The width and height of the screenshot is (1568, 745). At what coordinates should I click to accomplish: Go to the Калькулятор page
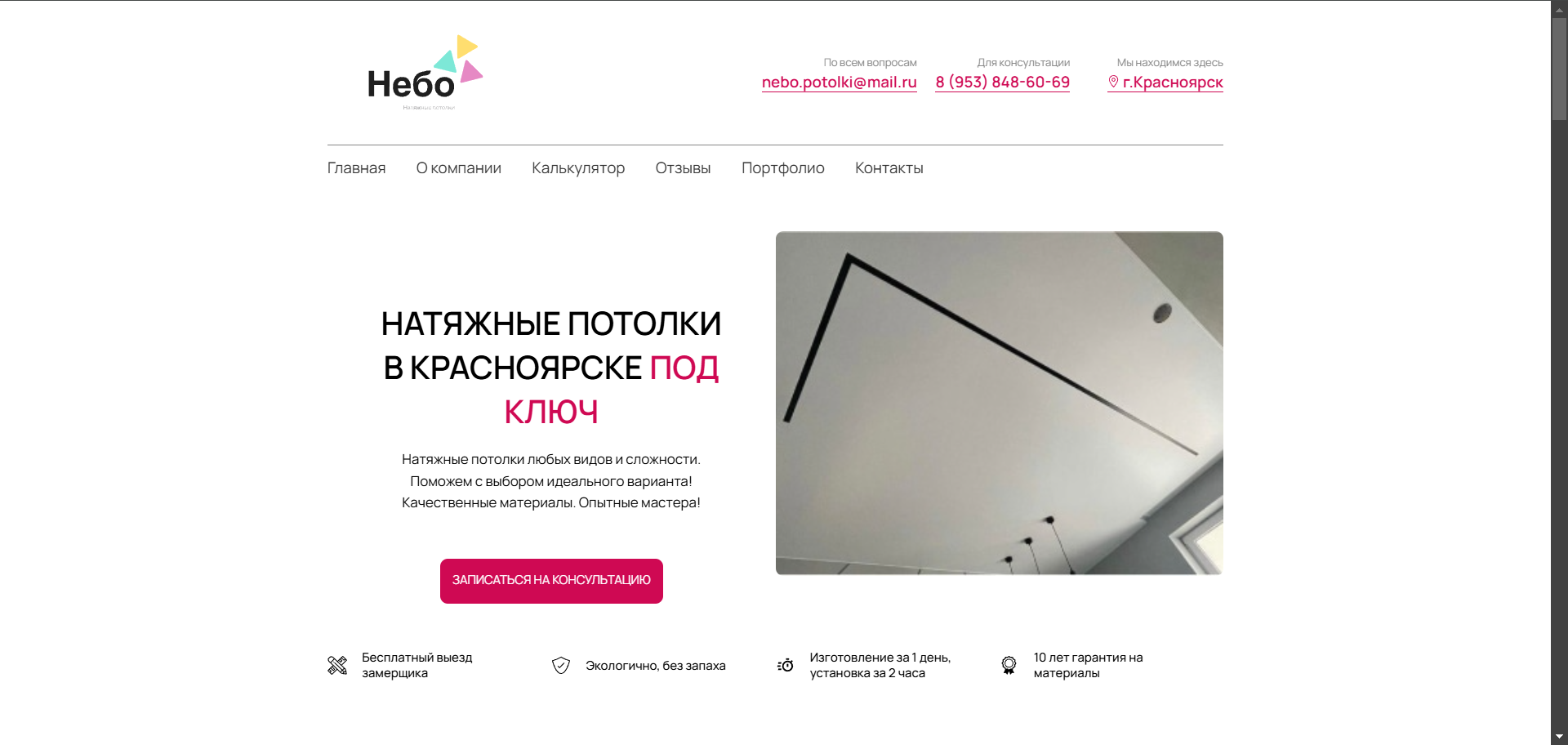[578, 168]
